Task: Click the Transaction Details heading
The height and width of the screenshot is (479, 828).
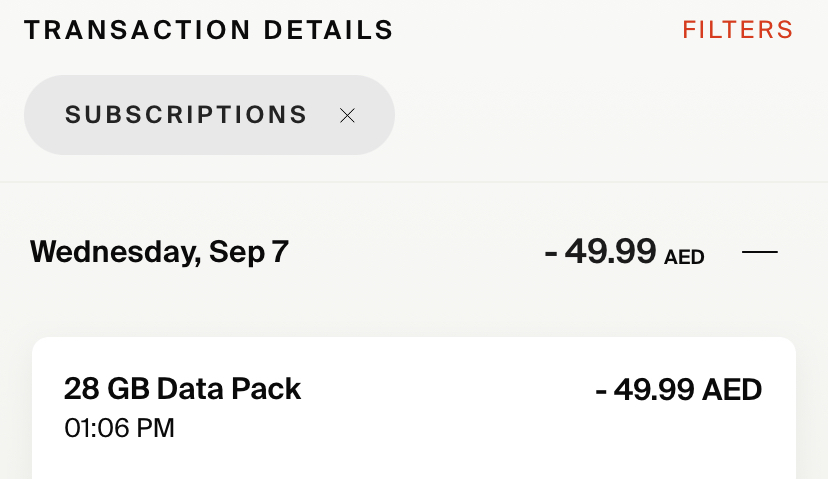Action: (209, 30)
